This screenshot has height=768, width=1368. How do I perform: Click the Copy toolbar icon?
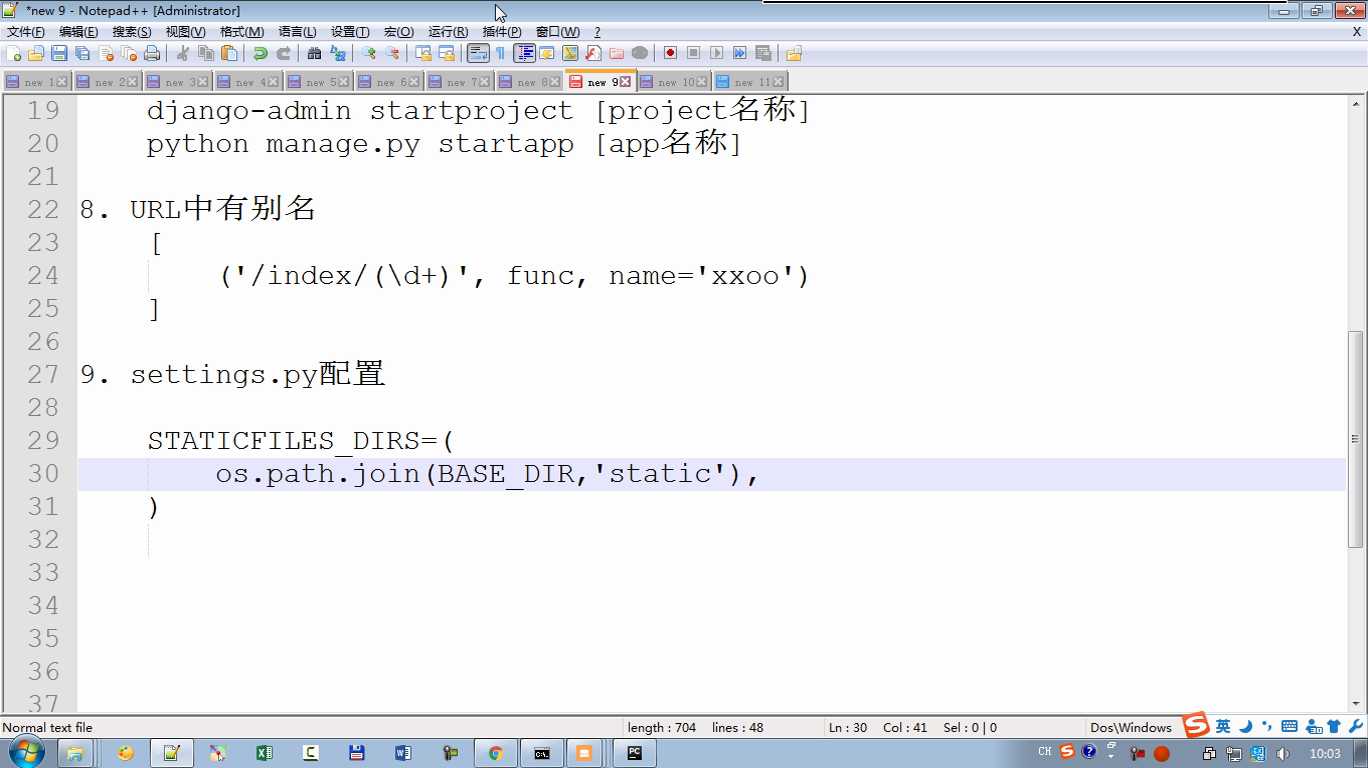tap(206, 53)
